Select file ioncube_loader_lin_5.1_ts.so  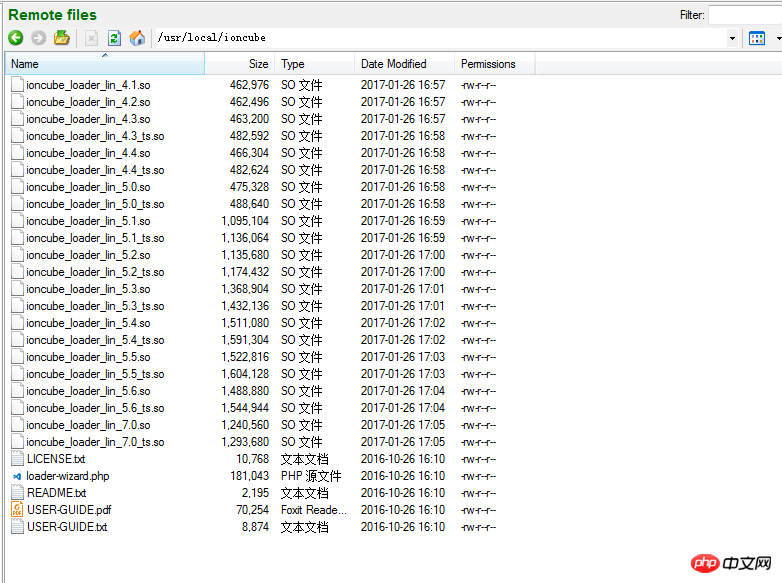(95, 238)
